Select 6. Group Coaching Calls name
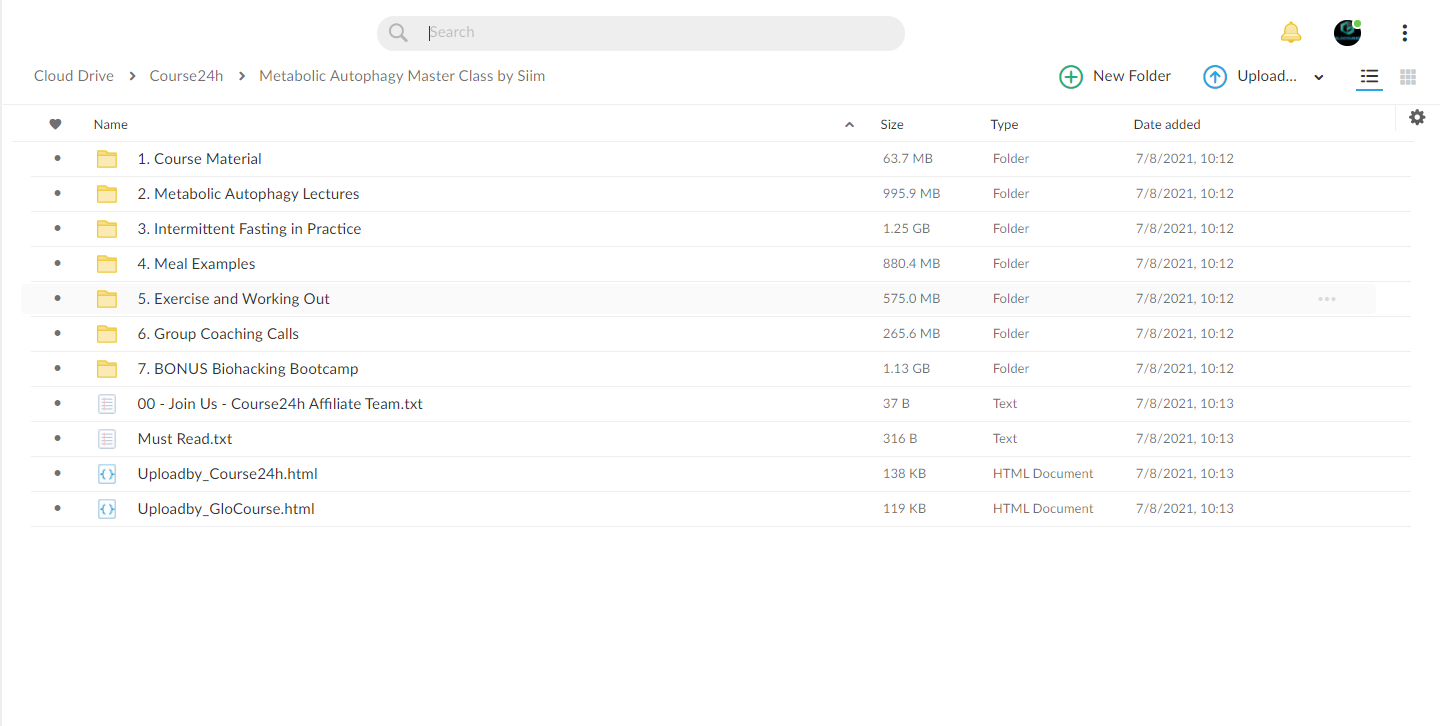 (x=218, y=334)
